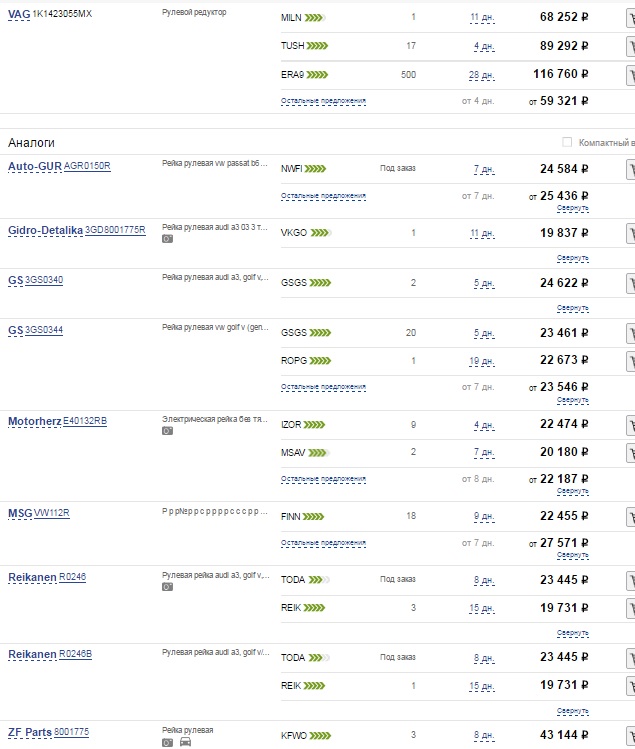635x749 pixels.
Task: Open part number 3GS0340 link
Action: point(44,280)
